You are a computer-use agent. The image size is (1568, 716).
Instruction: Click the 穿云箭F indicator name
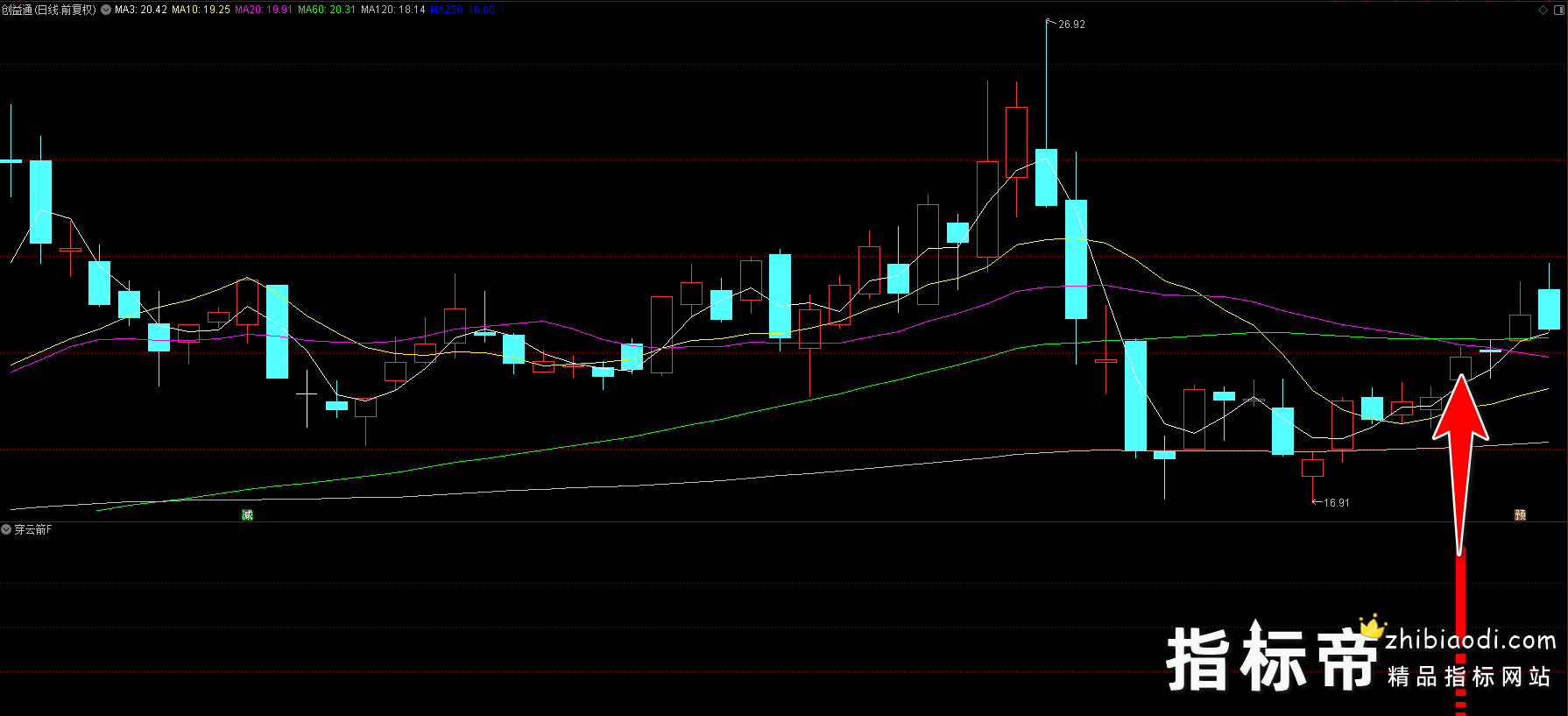33,529
